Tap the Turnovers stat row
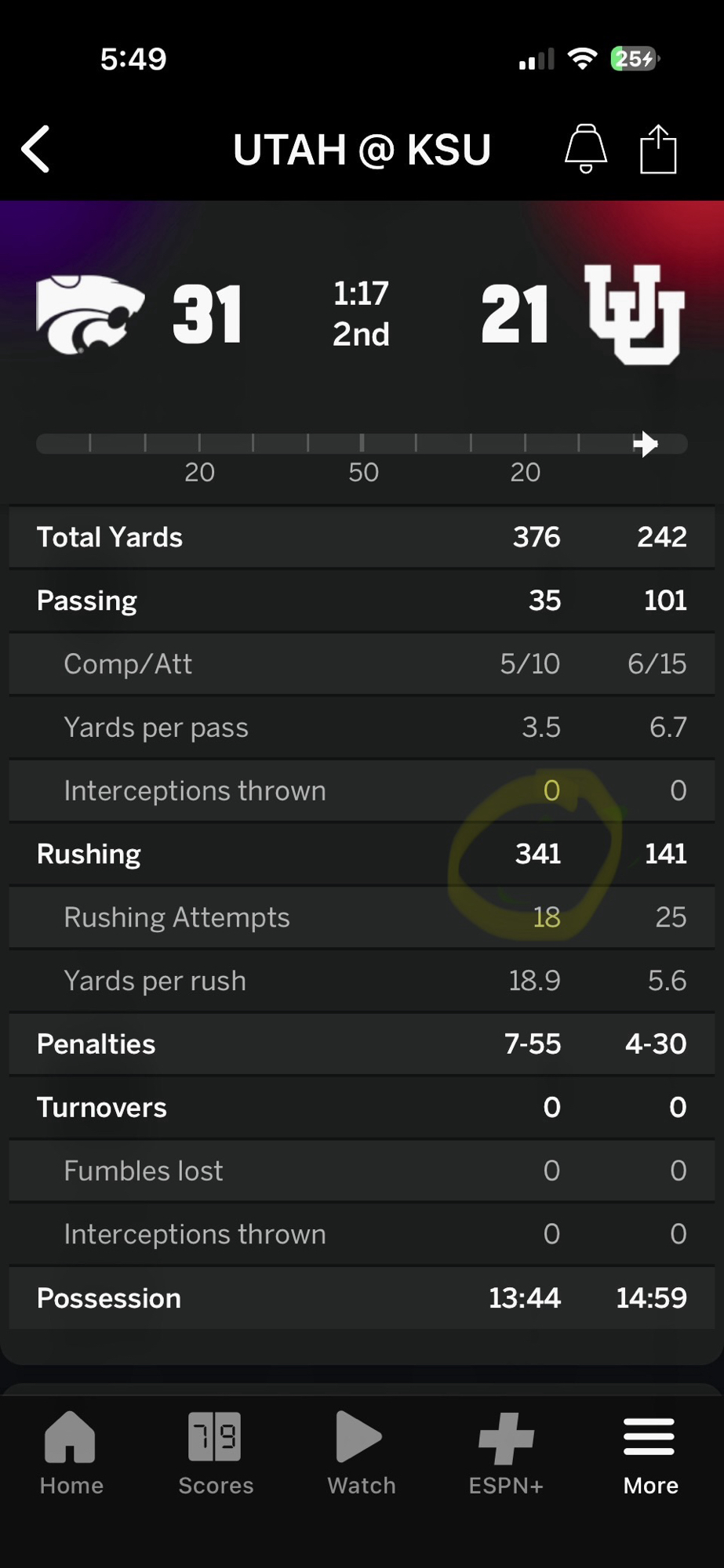The height and width of the screenshot is (1568, 724). coord(362,1107)
